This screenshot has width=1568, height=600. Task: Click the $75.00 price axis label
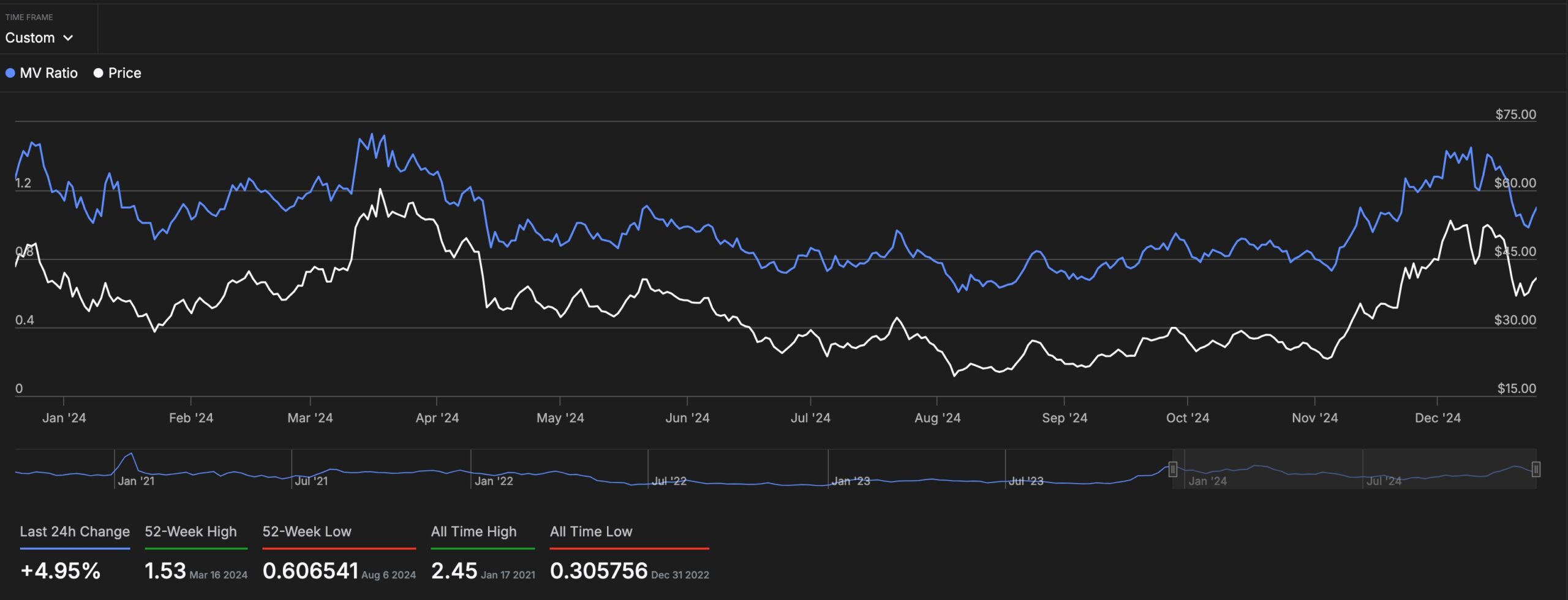click(1515, 114)
